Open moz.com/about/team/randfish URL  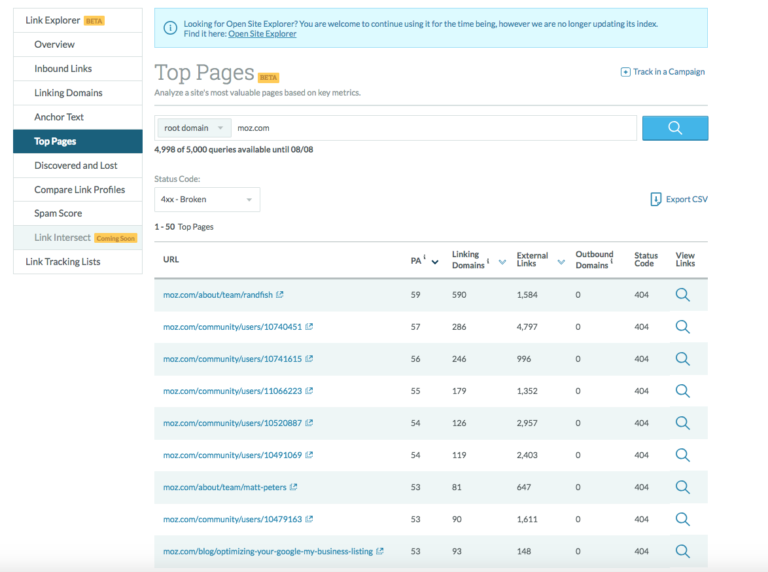click(x=218, y=295)
